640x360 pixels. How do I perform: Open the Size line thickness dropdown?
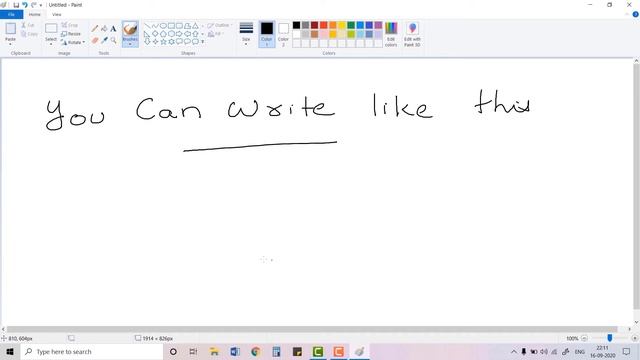pyautogui.click(x=246, y=34)
